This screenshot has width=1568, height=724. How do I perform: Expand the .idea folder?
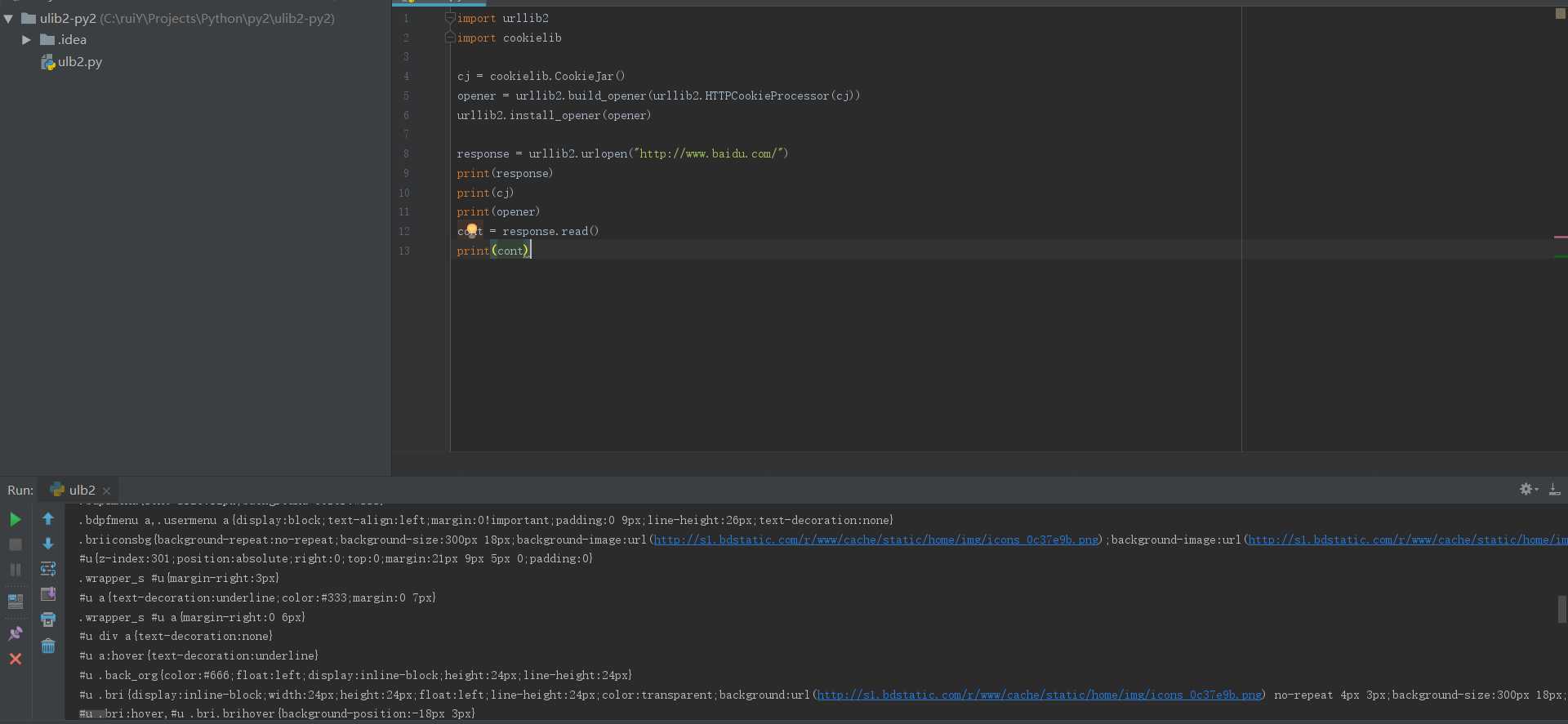coord(26,39)
